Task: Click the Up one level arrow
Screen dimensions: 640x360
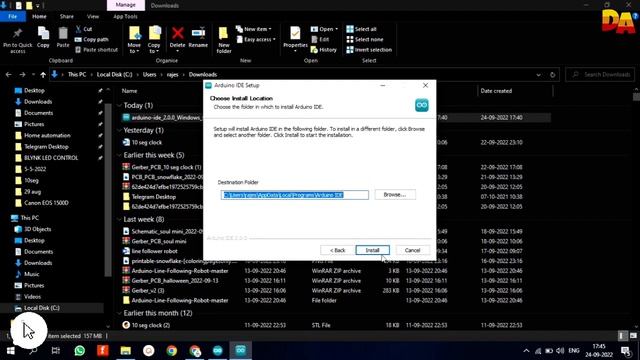Action: (43, 75)
